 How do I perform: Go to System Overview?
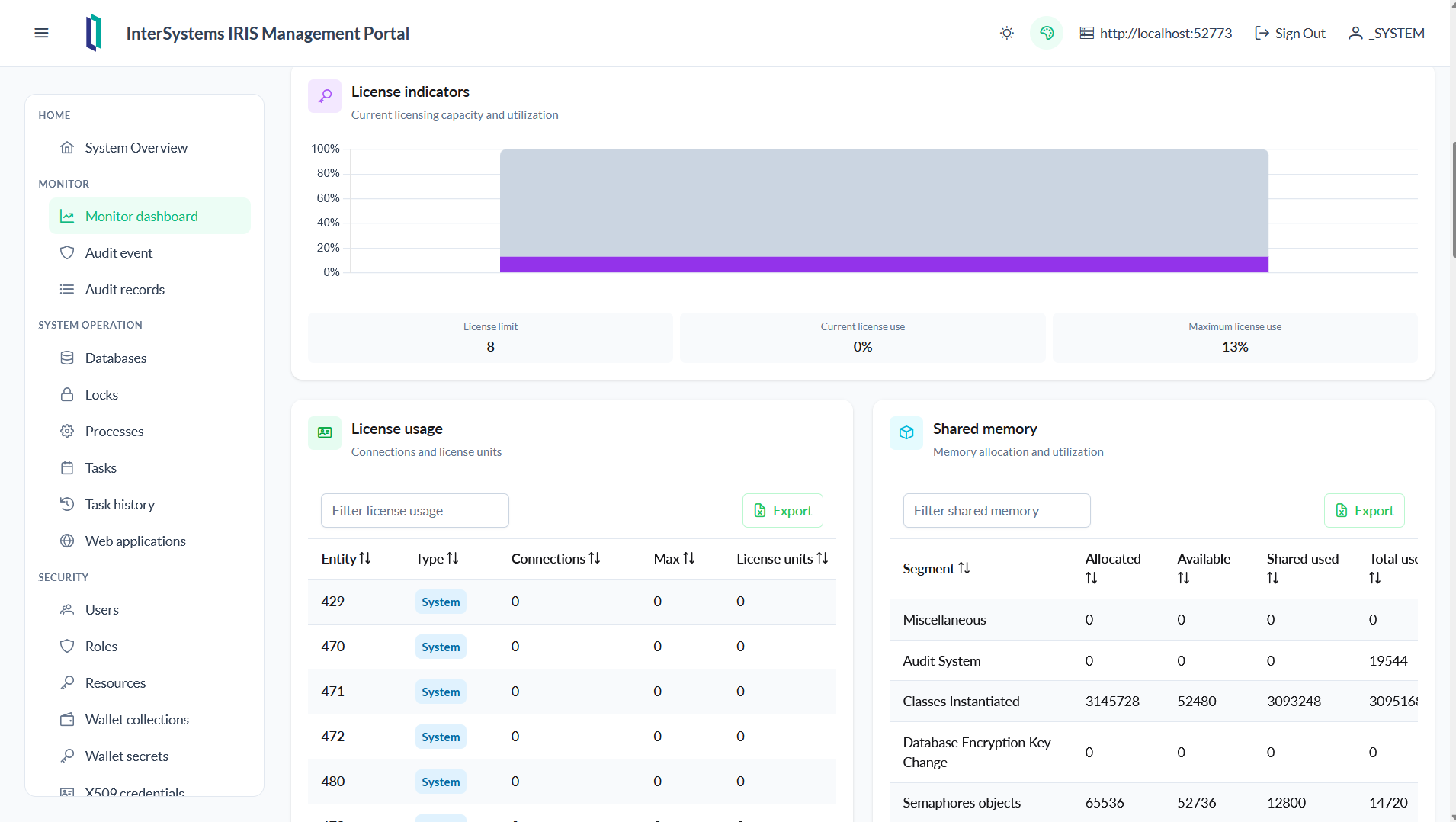[149, 147]
